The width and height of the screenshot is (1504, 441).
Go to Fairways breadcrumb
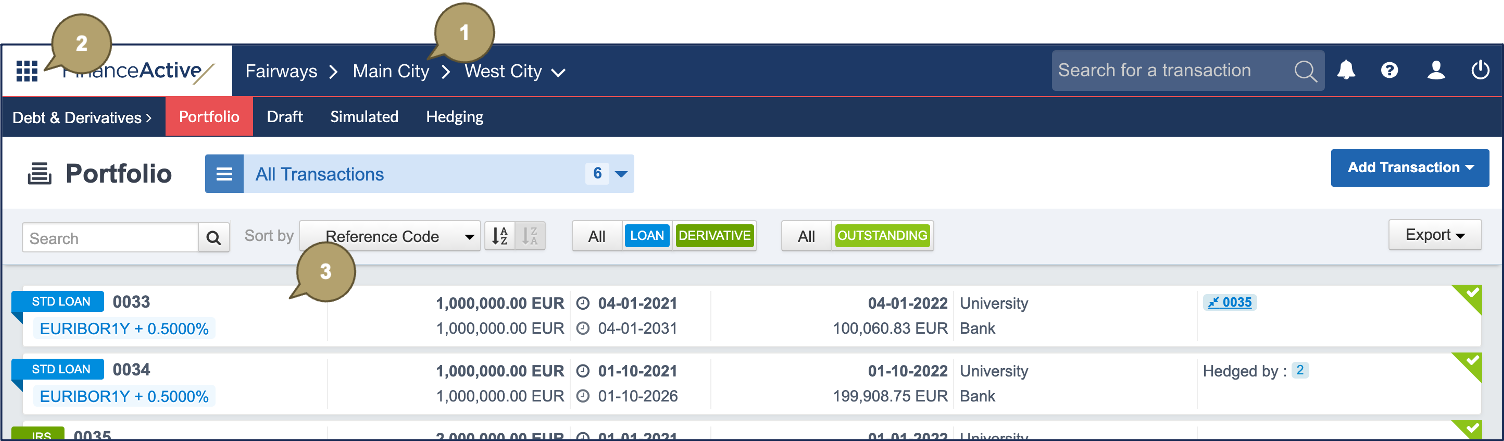[x=281, y=71]
